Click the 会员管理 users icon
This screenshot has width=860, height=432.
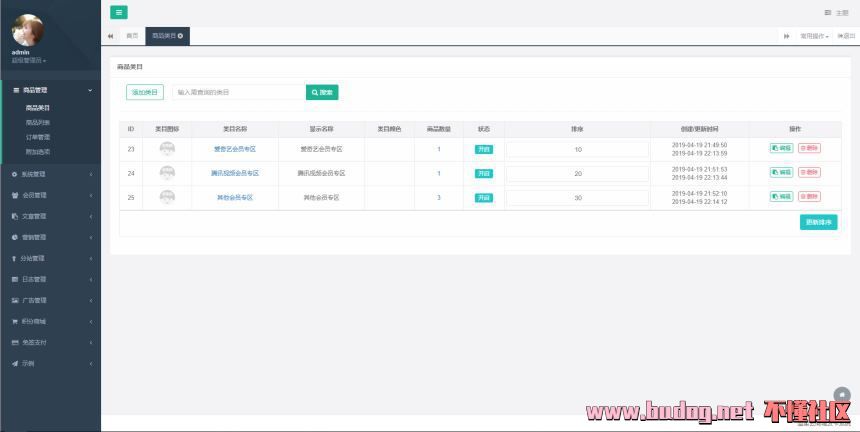coord(15,195)
